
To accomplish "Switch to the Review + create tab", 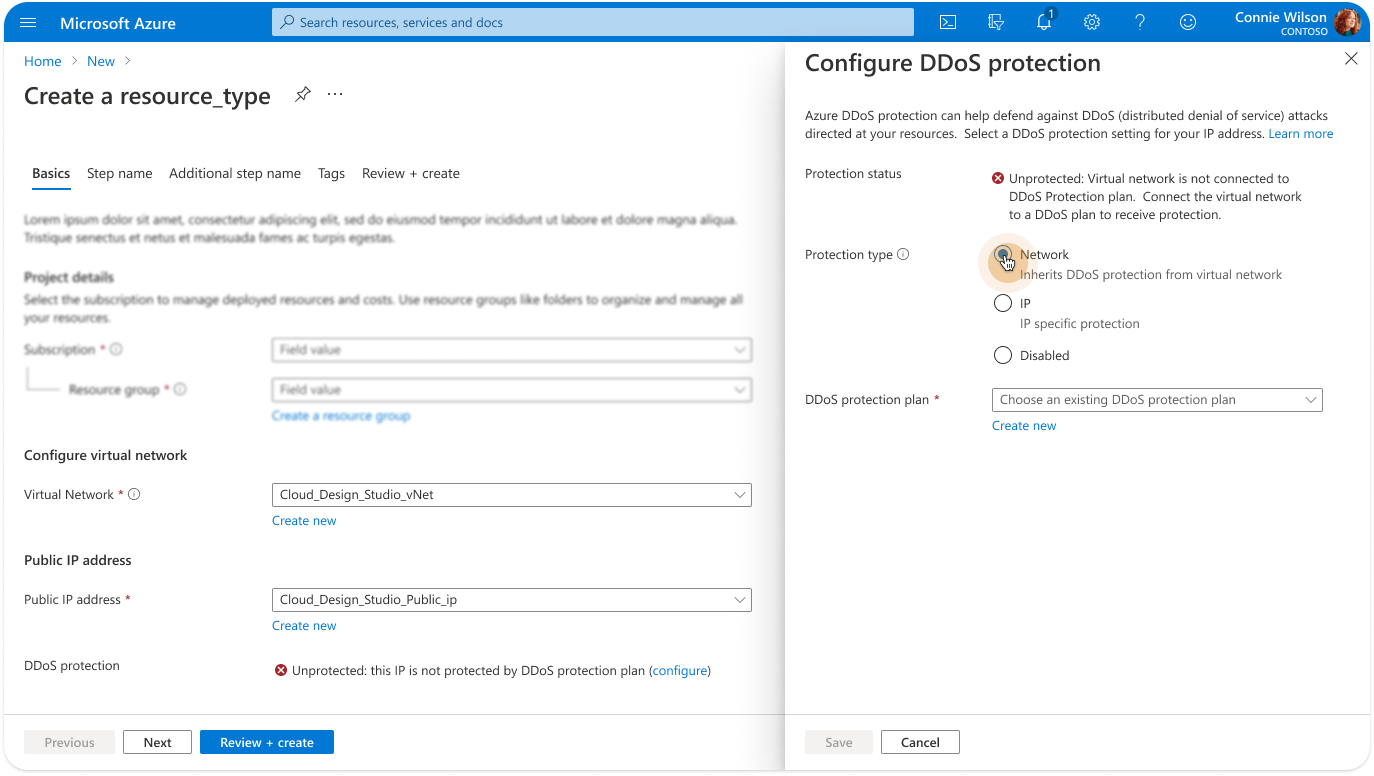I will [411, 173].
